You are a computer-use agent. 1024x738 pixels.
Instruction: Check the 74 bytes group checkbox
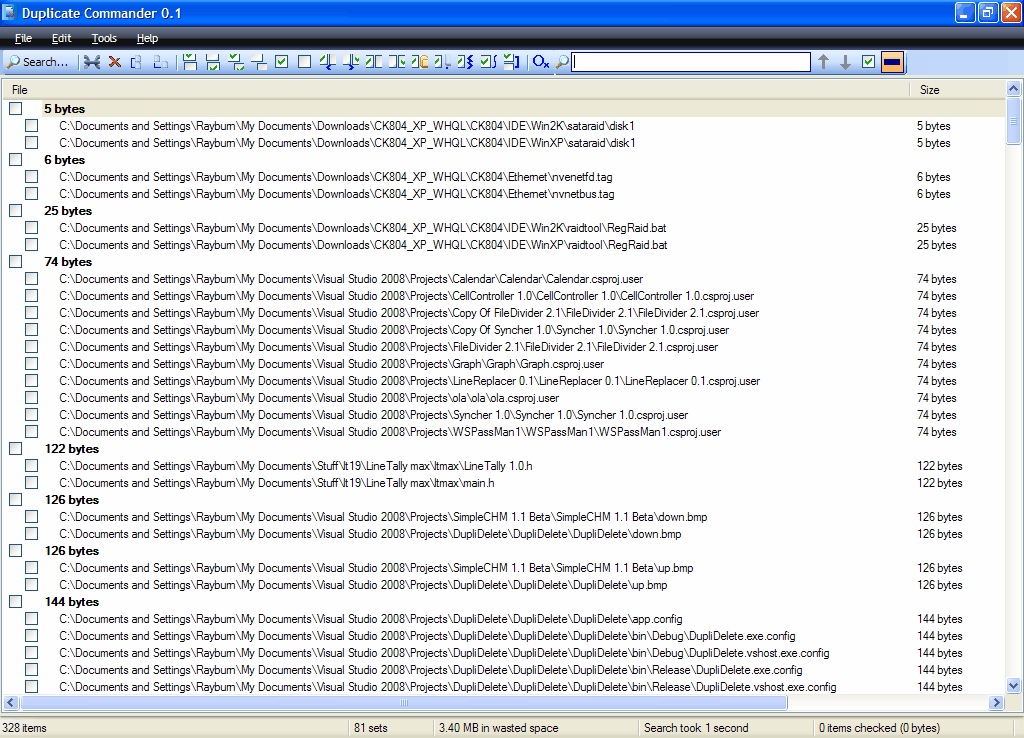pos(16,262)
